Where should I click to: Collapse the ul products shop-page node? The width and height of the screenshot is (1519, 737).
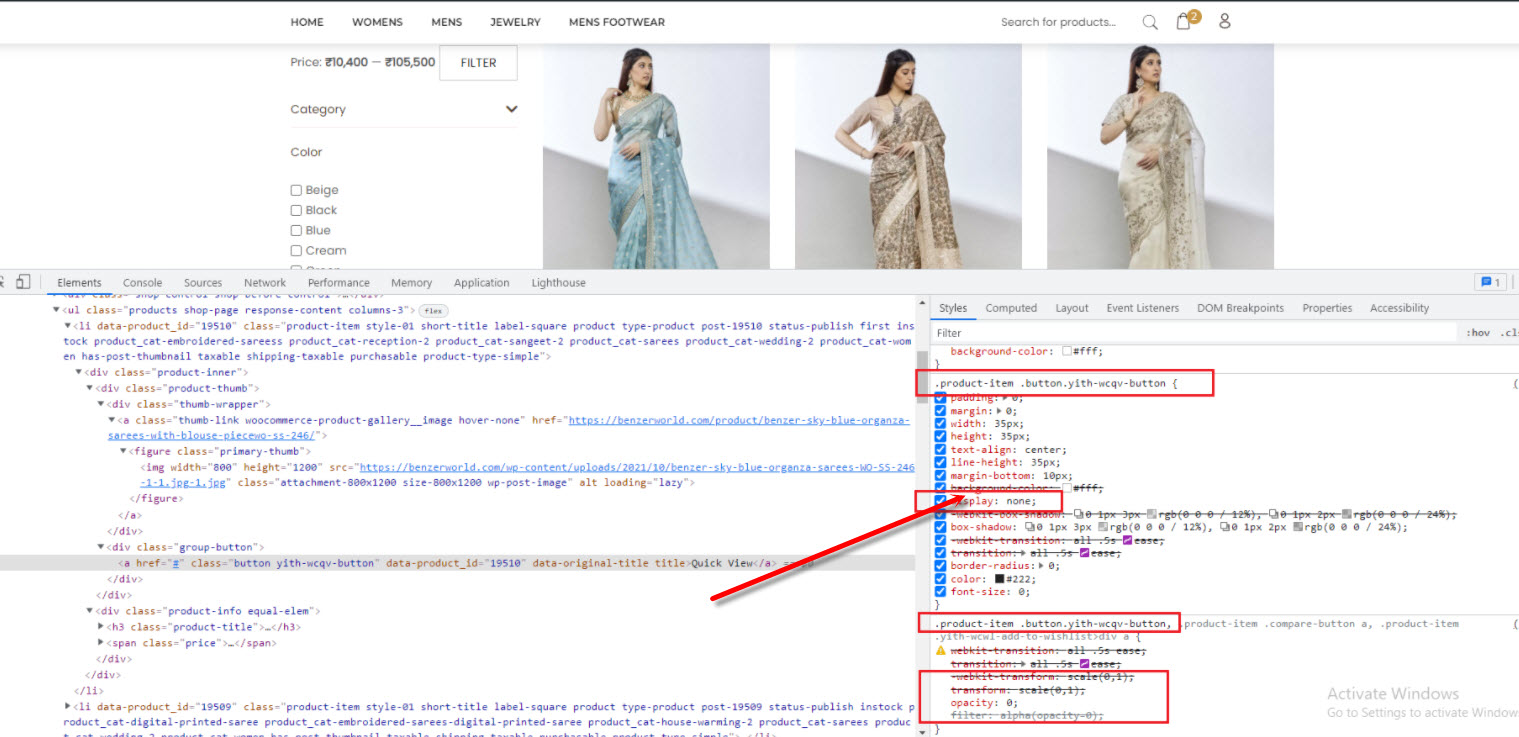[x=56, y=310]
